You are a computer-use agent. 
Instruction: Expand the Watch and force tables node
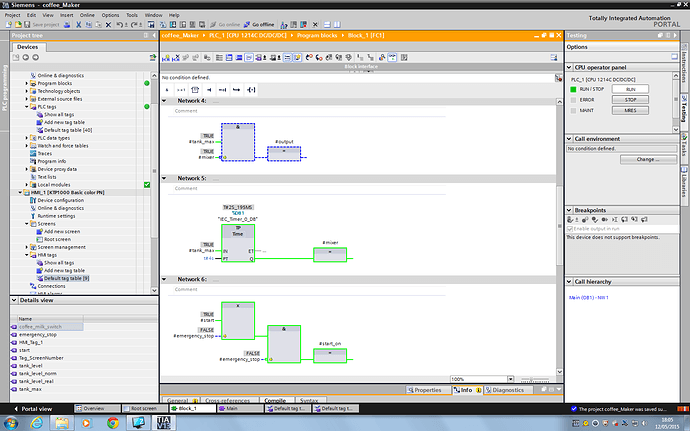coord(26,146)
